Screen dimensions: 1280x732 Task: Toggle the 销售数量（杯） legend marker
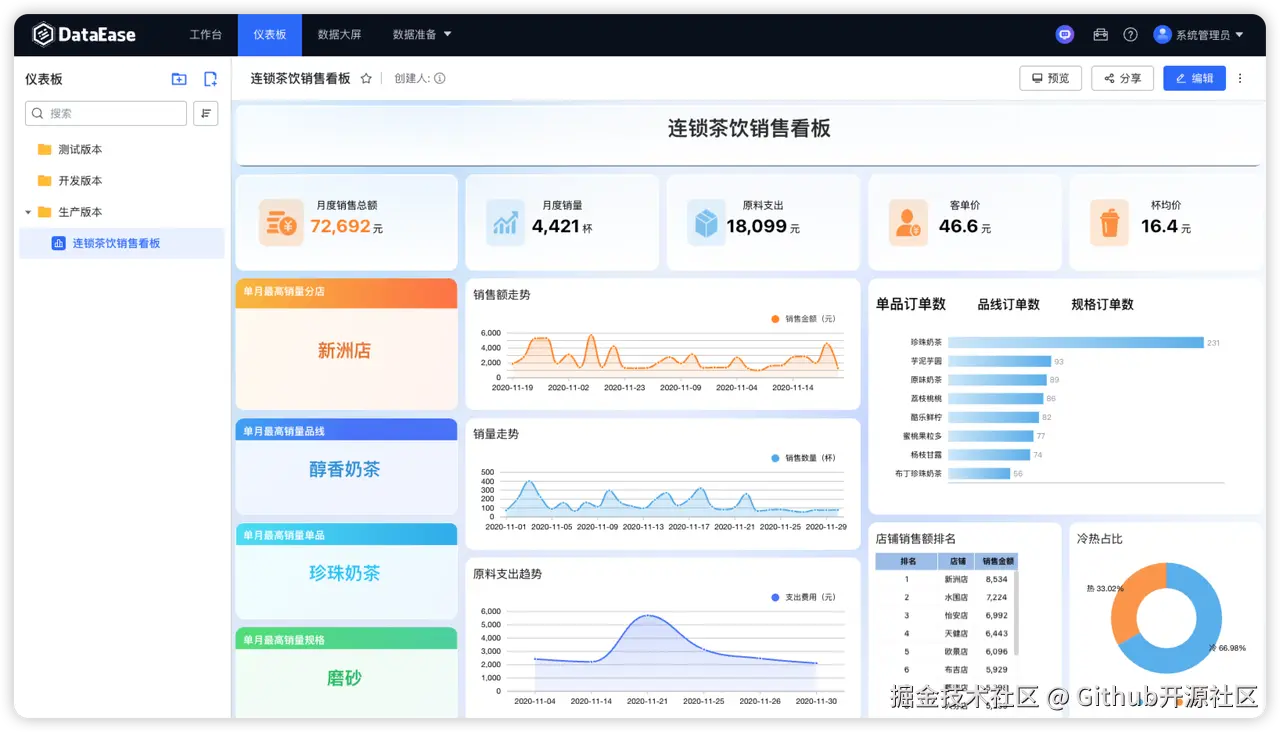(x=775, y=458)
